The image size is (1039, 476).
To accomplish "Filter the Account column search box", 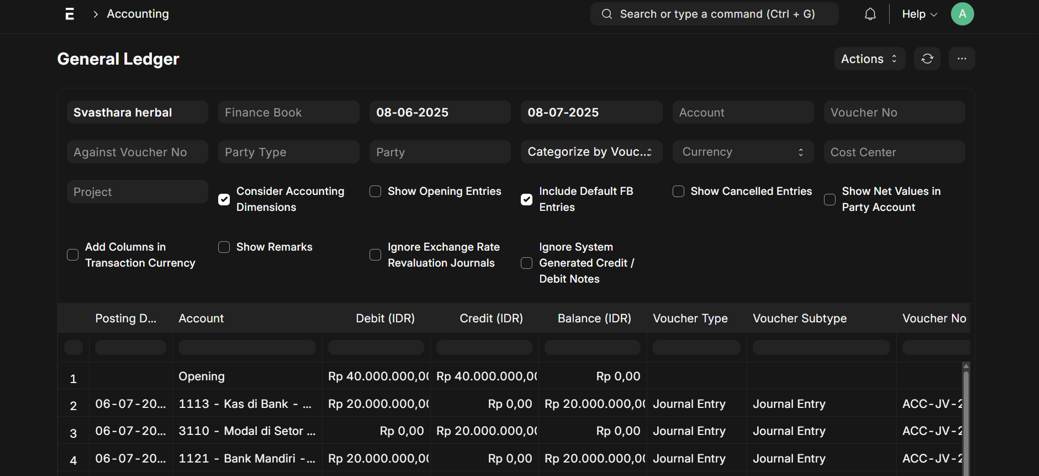I will 247,347.
